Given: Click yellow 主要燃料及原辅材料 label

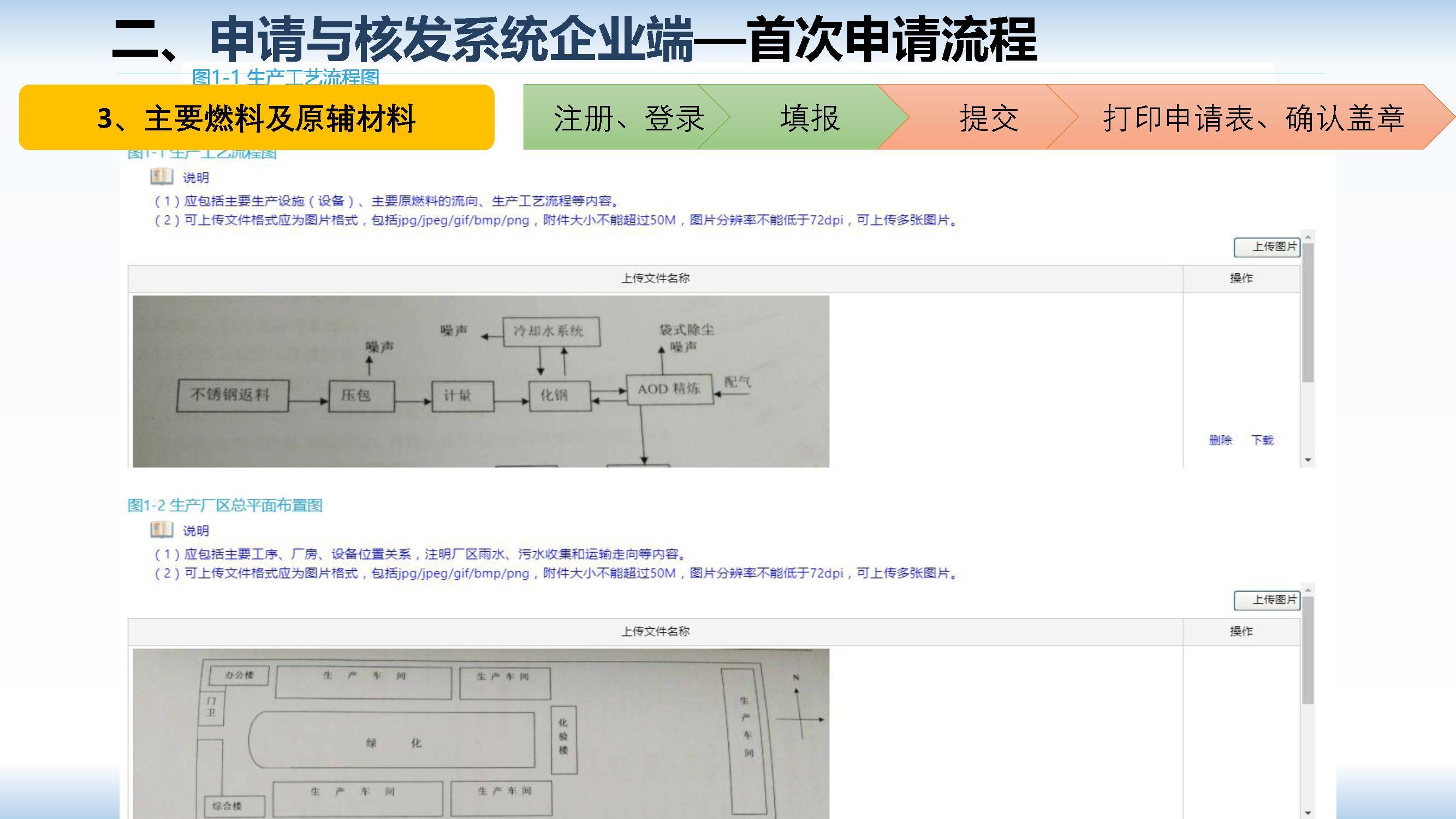Looking at the screenshot, I should point(257,117).
